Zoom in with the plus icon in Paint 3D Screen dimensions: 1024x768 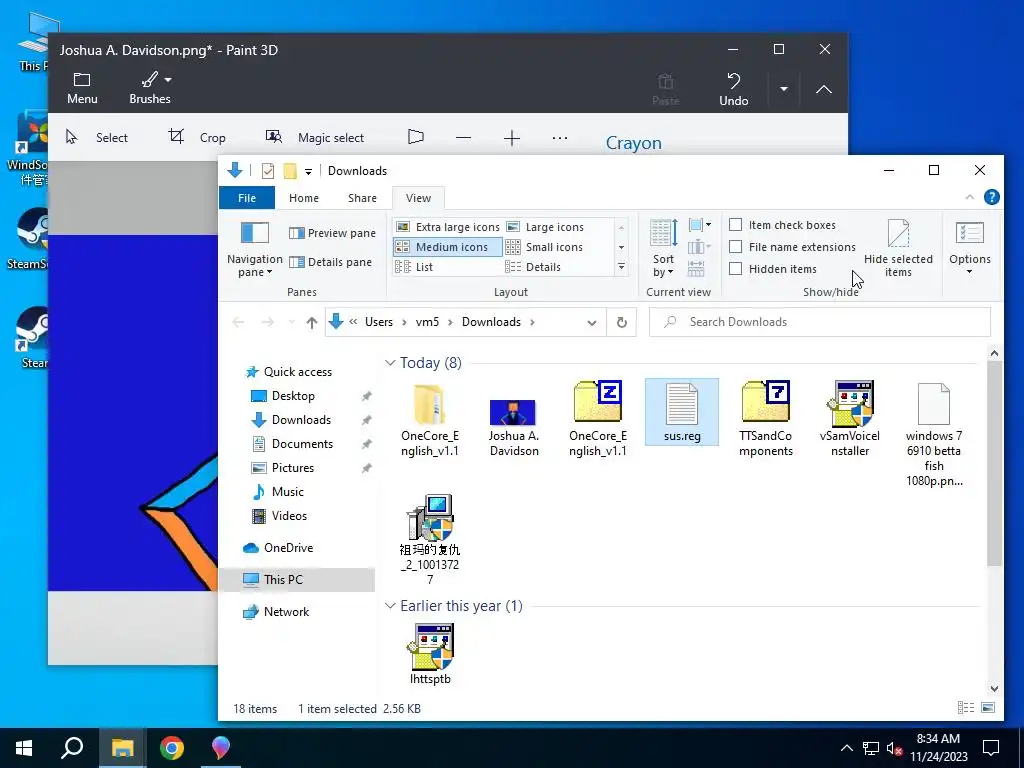(512, 138)
